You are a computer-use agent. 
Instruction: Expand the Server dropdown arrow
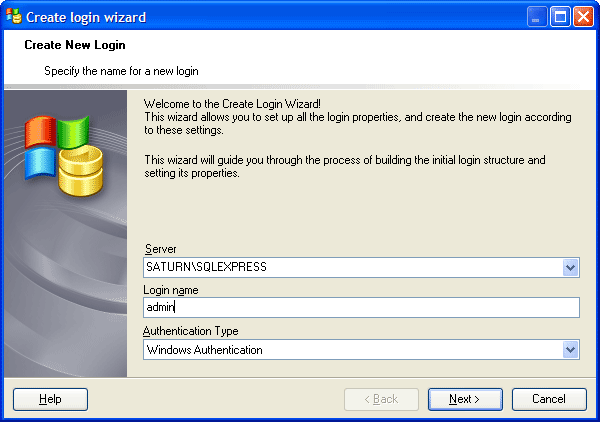(571, 267)
